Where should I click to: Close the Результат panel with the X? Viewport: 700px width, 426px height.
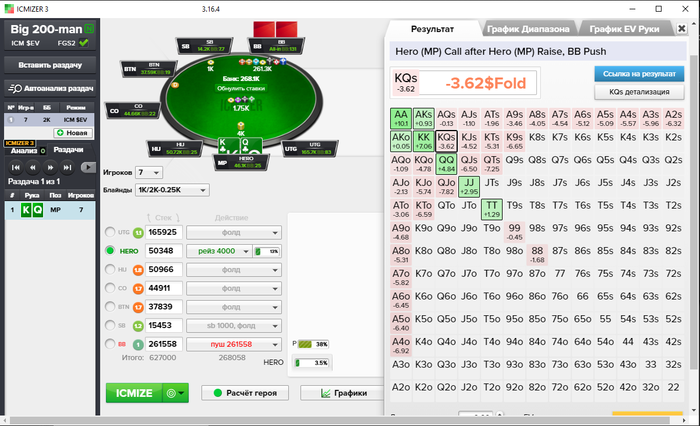coord(681,29)
